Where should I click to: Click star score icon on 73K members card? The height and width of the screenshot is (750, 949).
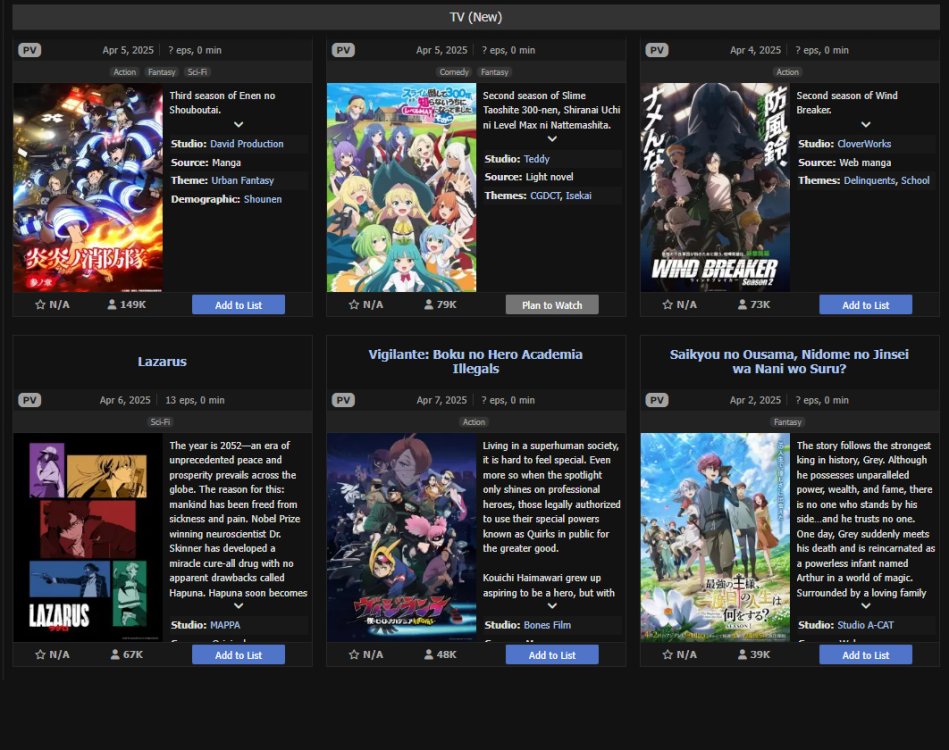click(x=668, y=304)
